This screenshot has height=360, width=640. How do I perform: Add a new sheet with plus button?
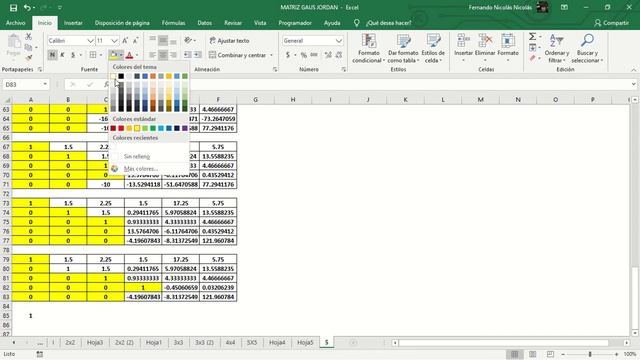click(x=353, y=342)
